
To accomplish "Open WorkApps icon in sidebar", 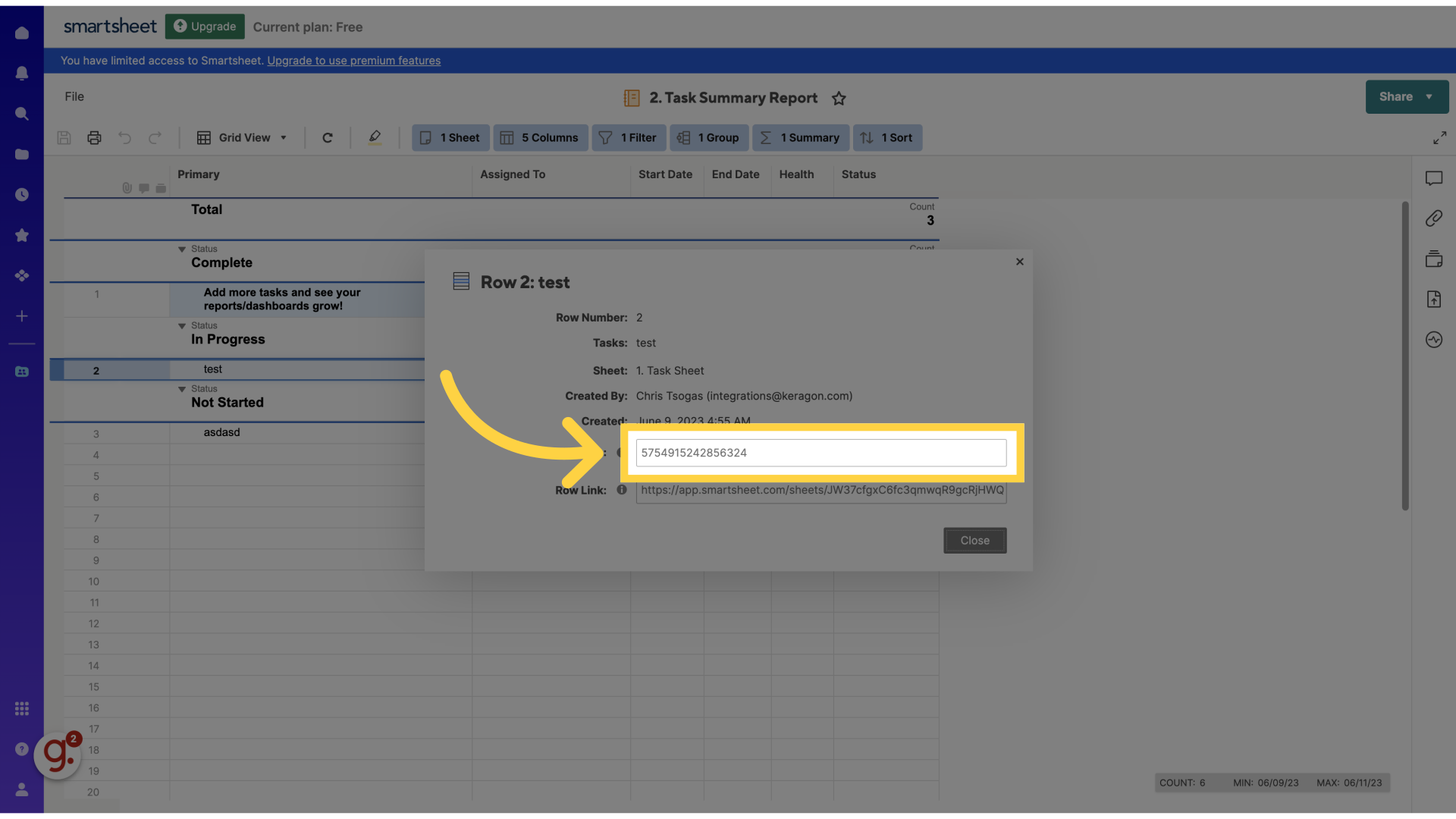I will 22,275.
